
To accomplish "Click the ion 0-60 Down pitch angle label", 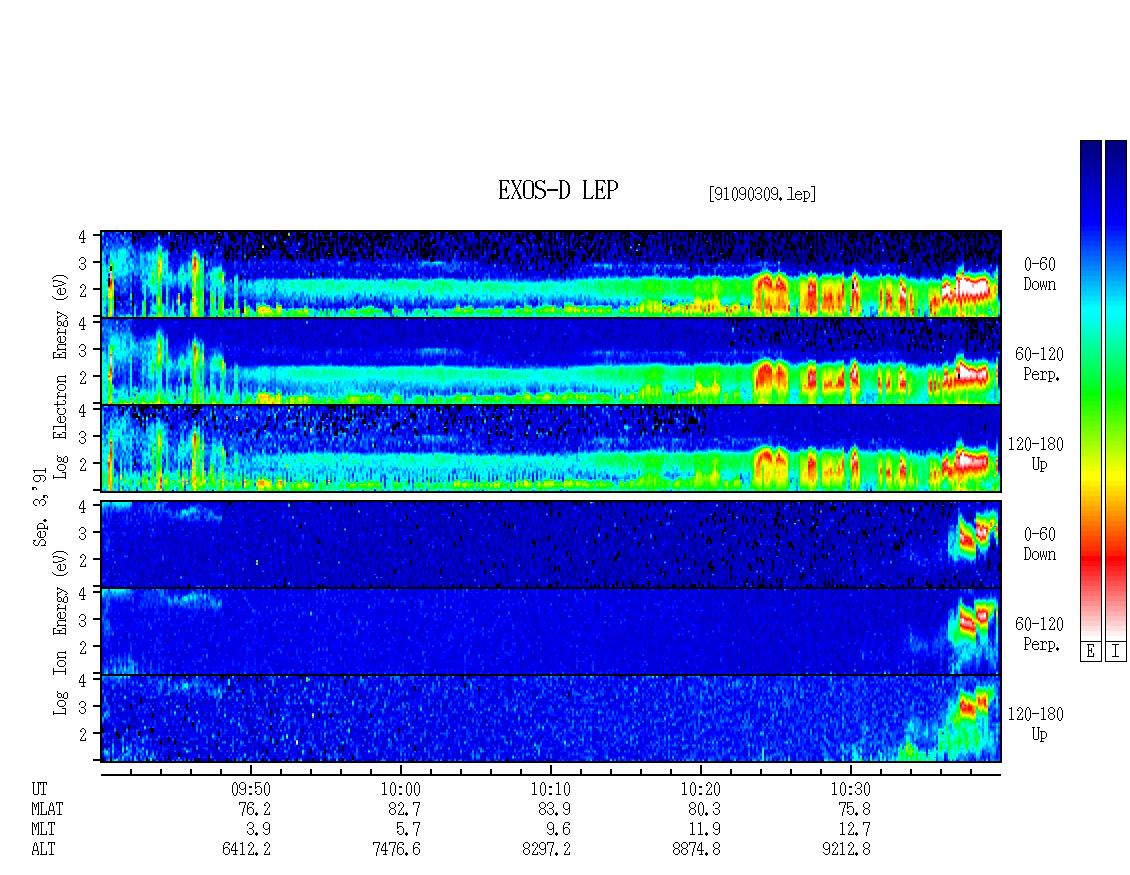I will pos(1039,544).
